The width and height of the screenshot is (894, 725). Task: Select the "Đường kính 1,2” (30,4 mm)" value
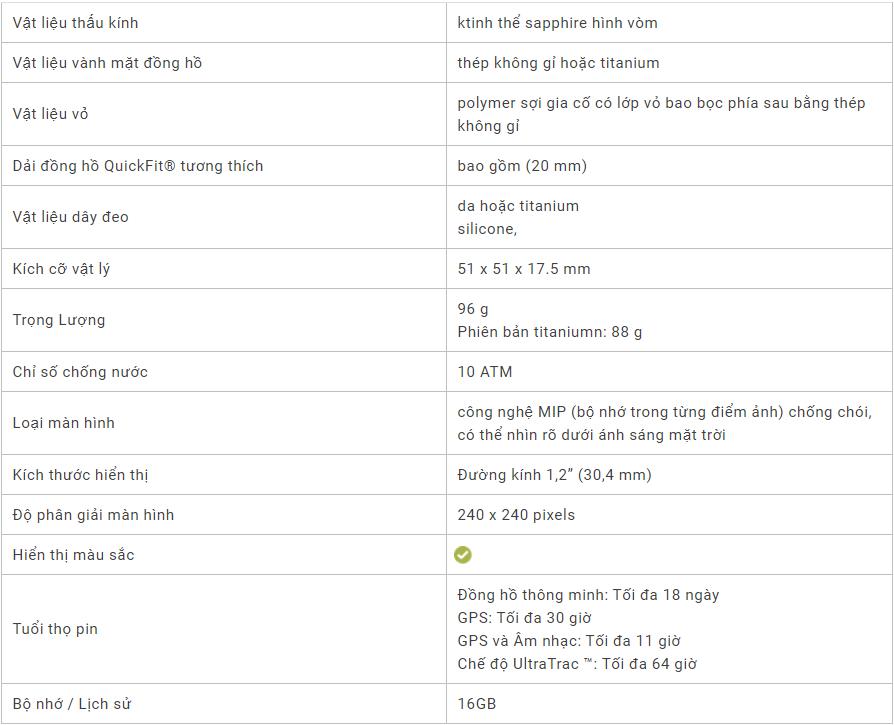[554, 475]
